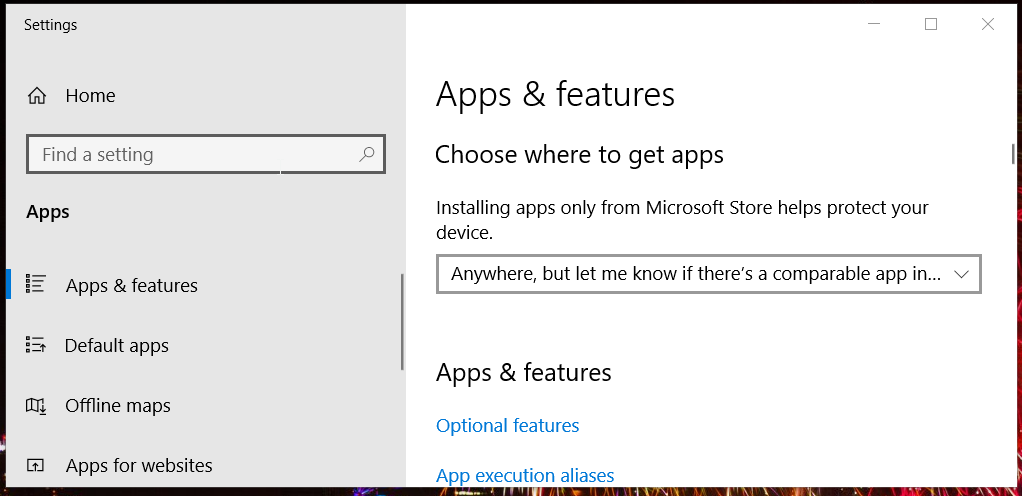Screen dimensions: 1022x496
Task: Click the Home house icon
Action: 36,96
